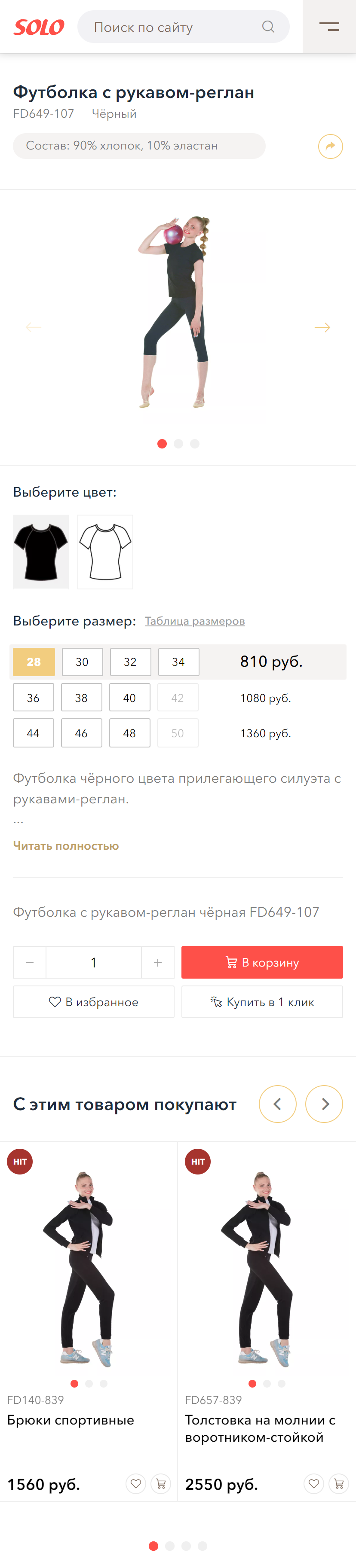Viewport: 356px width, 1568px height.
Task: Add Брюки спортивные to cart via cart icon
Action: coord(161,1483)
